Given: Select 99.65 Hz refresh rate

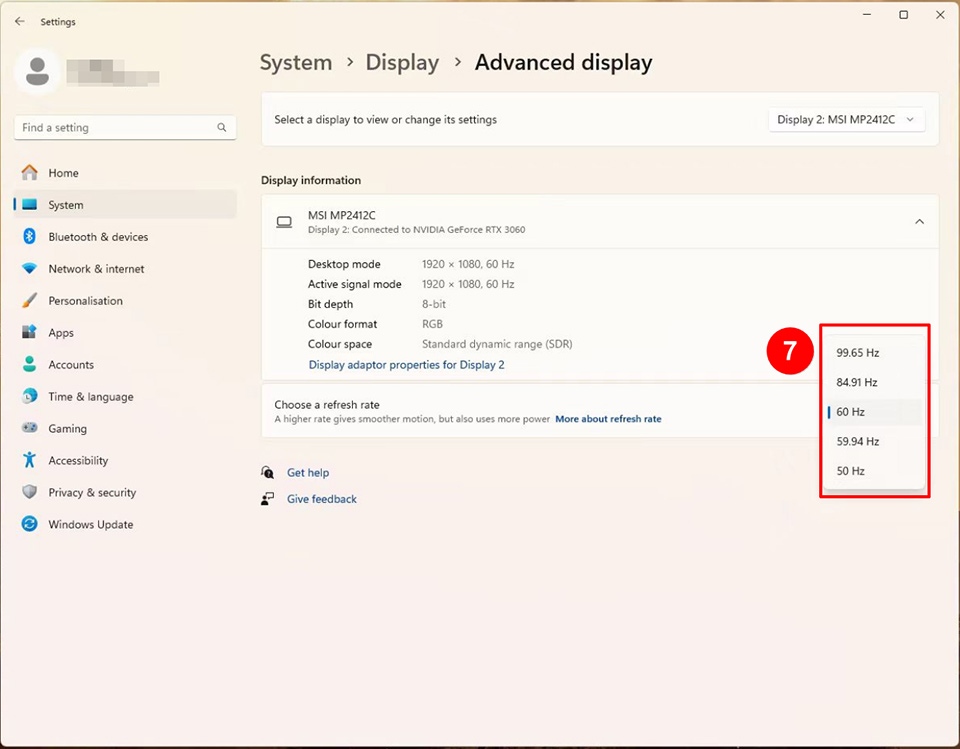Looking at the screenshot, I should click(x=874, y=353).
